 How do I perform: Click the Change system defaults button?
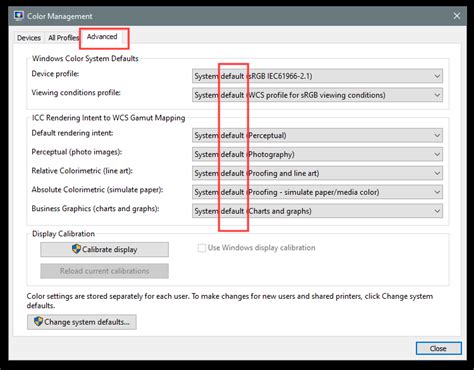point(82,322)
